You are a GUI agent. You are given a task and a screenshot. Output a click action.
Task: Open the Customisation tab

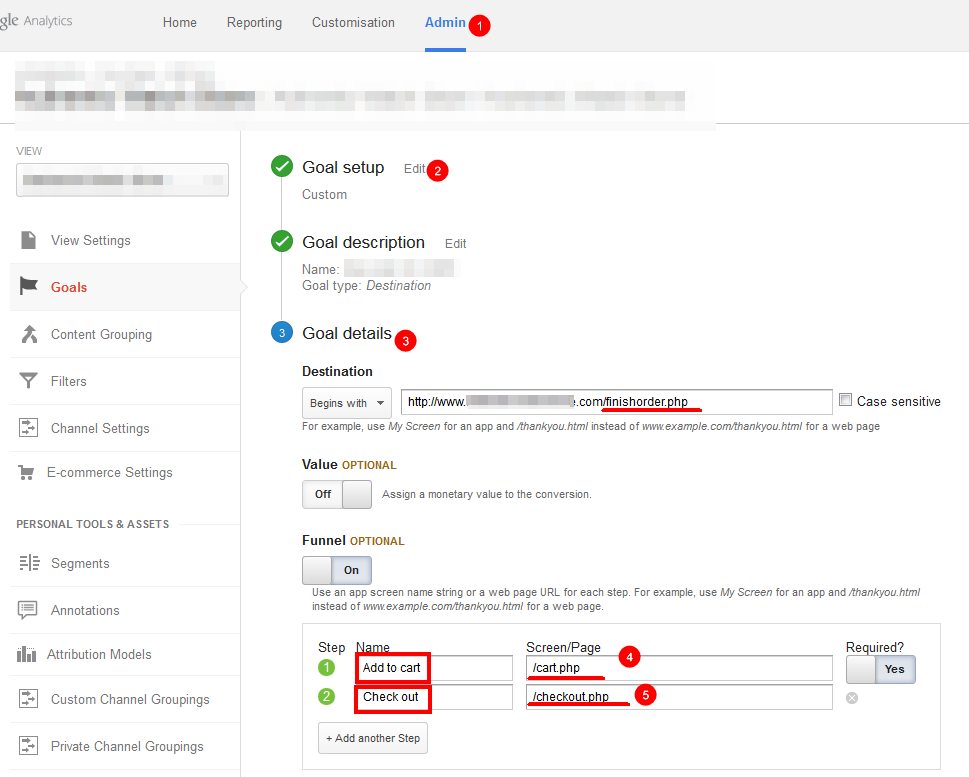tap(353, 22)
